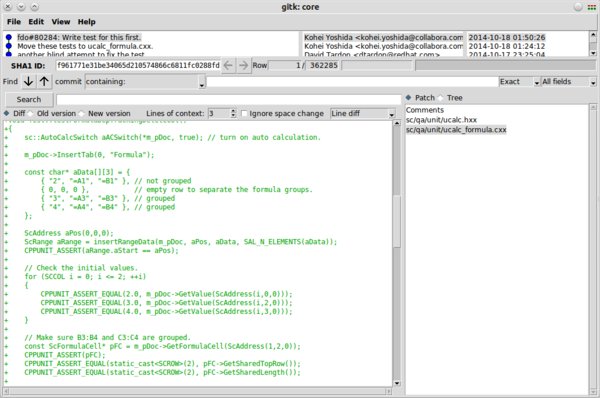Open the All fields dropdown
This screenshot has height=398, width=600.
click(x=569, y=82)
